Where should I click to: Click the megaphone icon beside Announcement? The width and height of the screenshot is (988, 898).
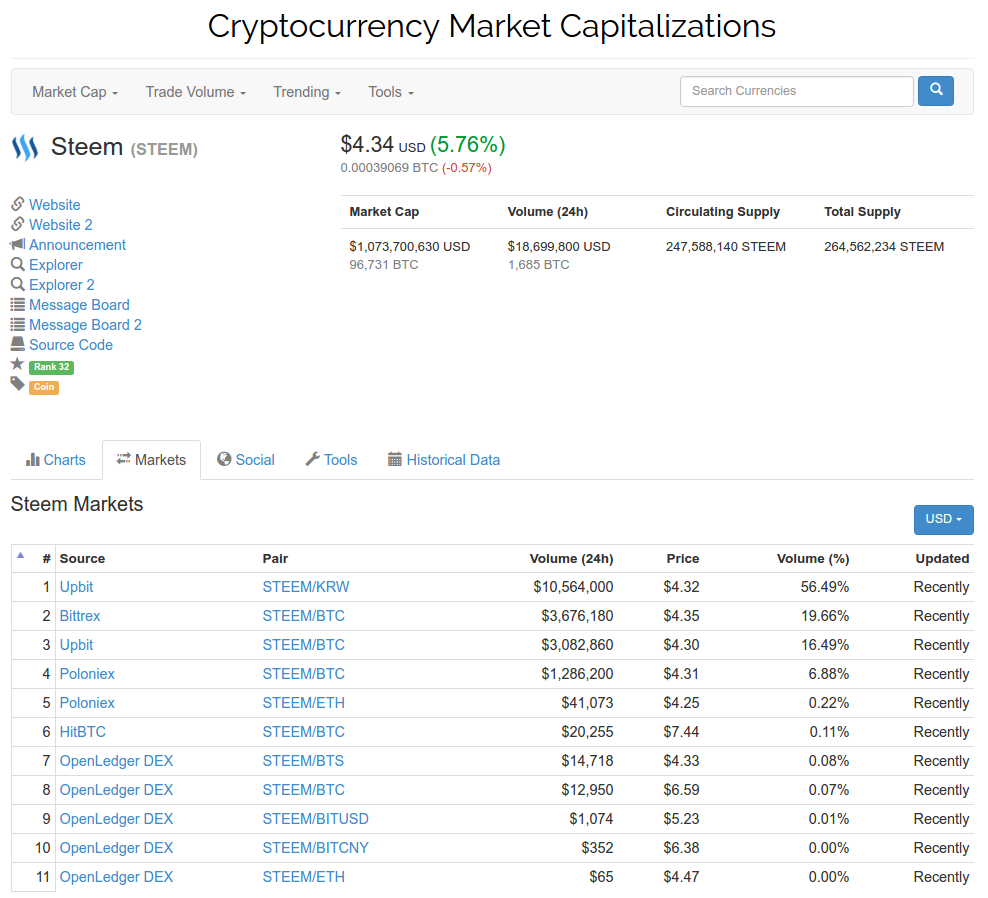tap(18, 244)
